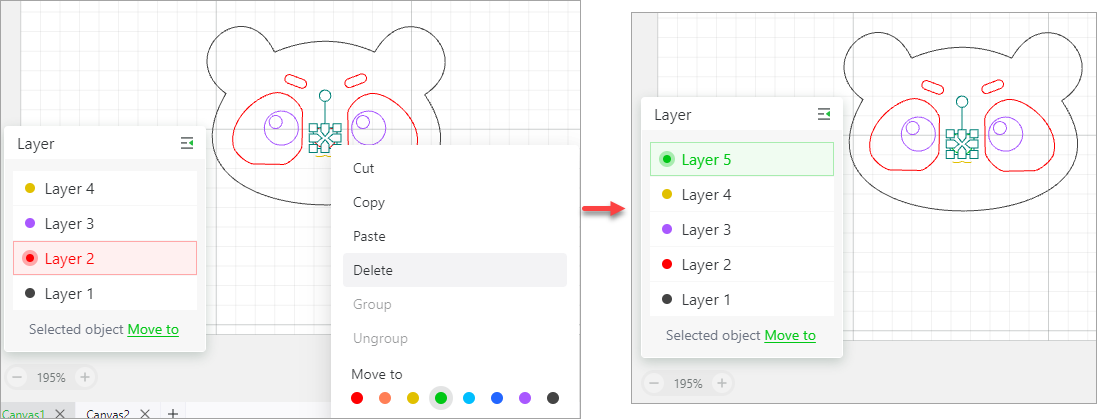1097x419 pixels.
Task: Select green Layer 5 in right panel
Action: tap(742, 159)
